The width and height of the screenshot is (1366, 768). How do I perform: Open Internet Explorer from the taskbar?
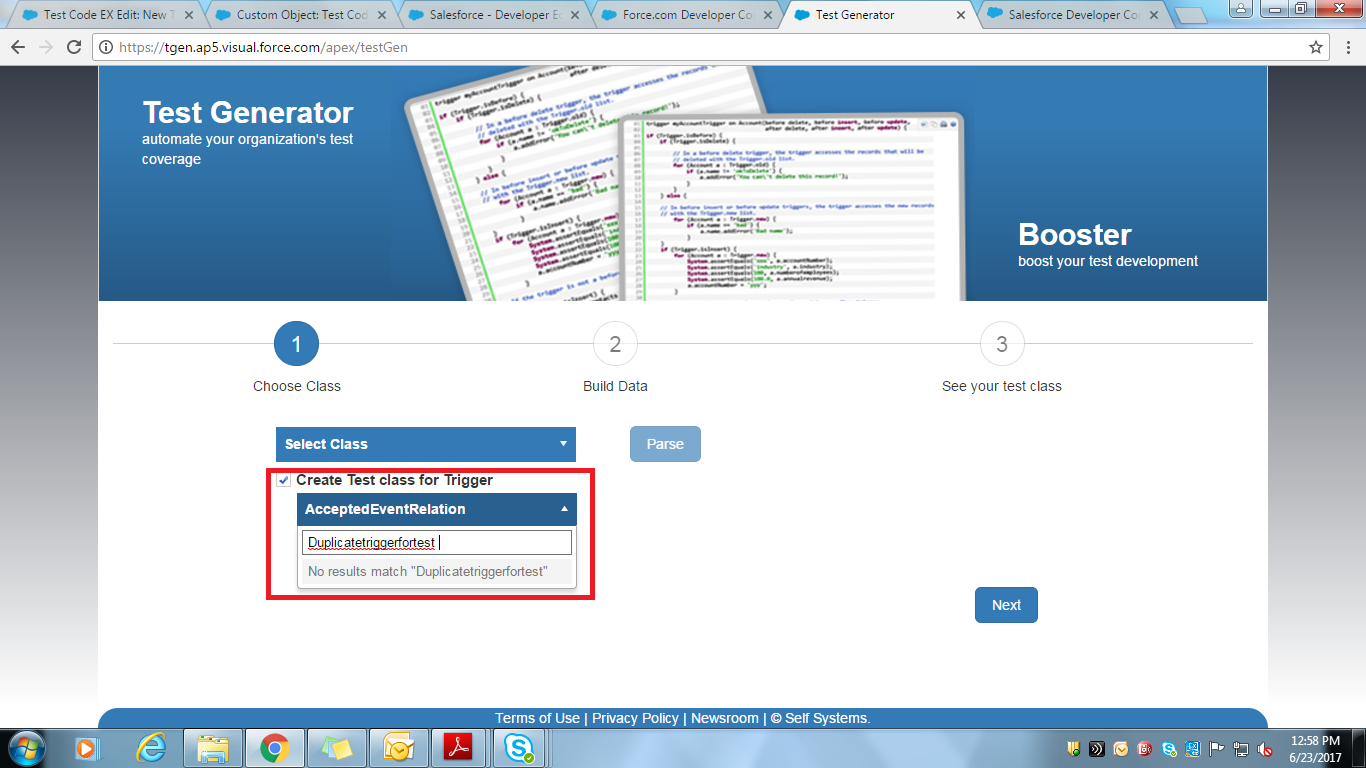click(x=150, y=748)
